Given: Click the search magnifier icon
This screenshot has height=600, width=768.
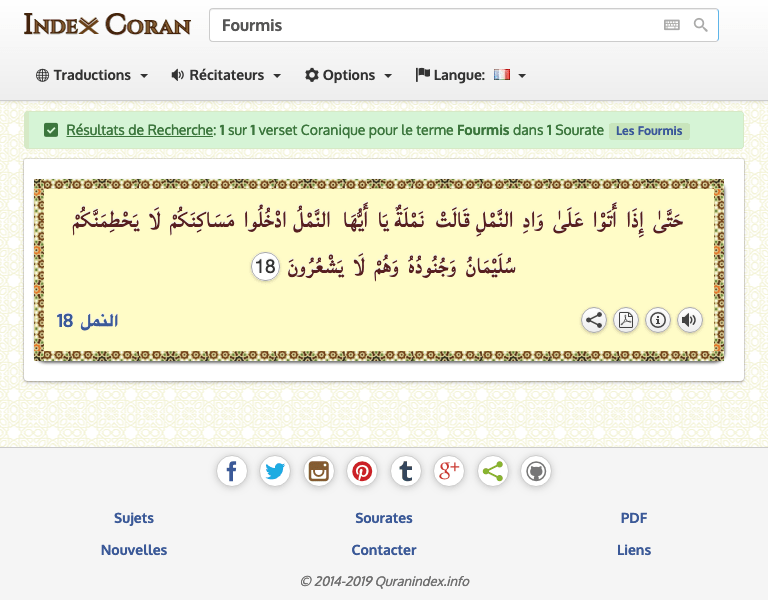Looking at the screenshot, I should 701,26.
